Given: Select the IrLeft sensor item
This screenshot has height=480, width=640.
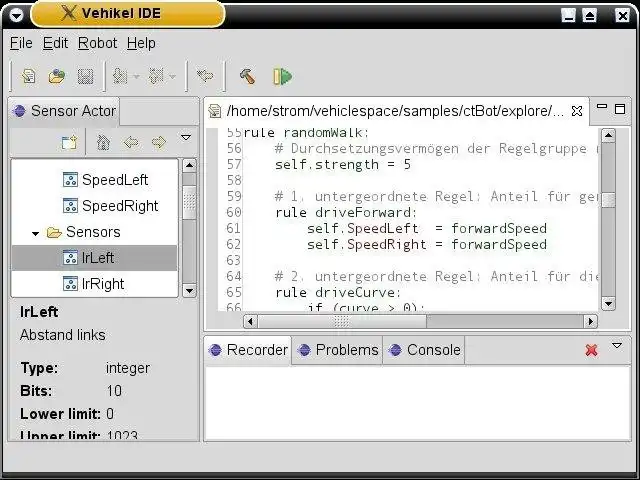Looking at the screenshot, I should 94,258.
